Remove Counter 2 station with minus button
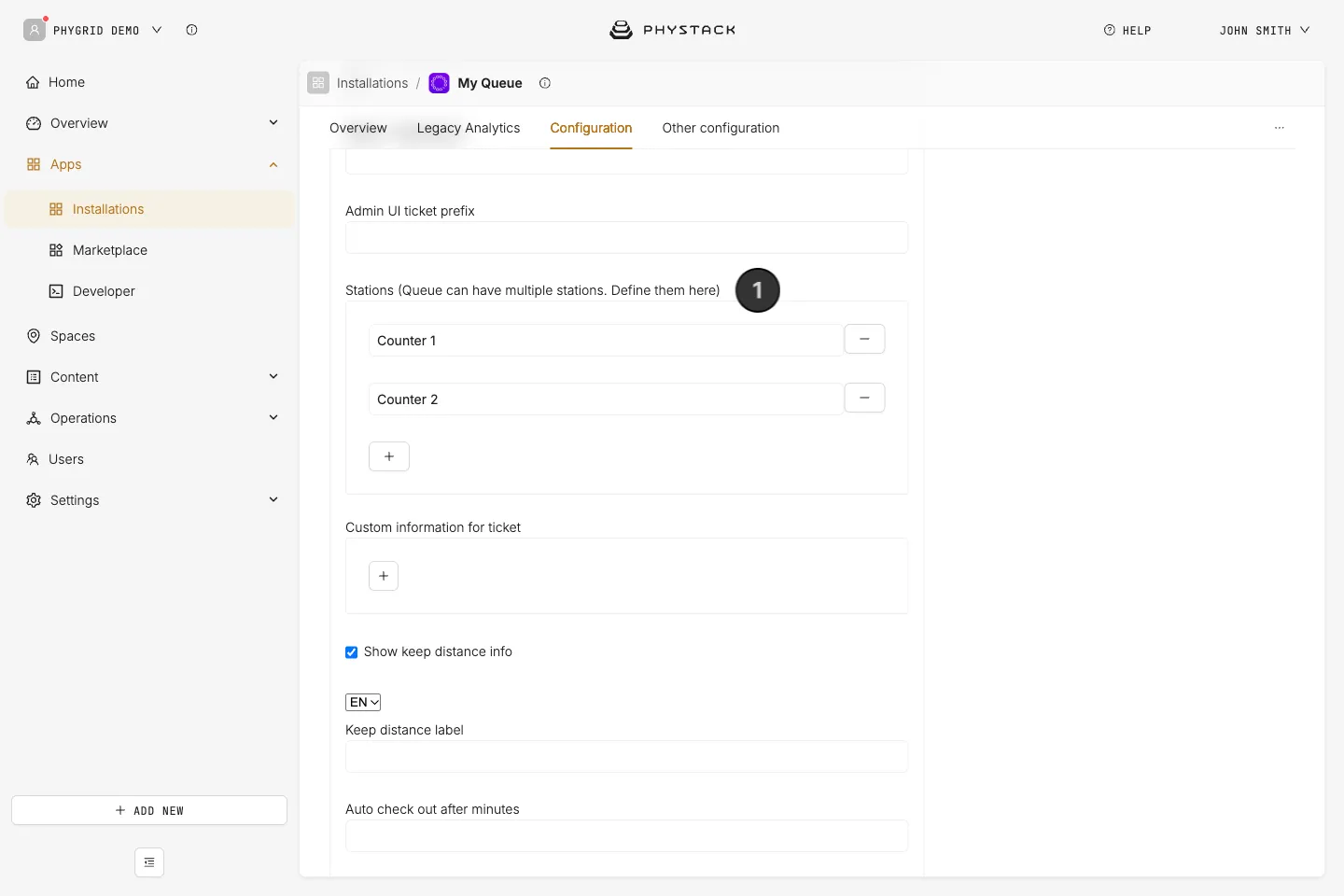This screenshot has height=896, width=1344. 864,398
